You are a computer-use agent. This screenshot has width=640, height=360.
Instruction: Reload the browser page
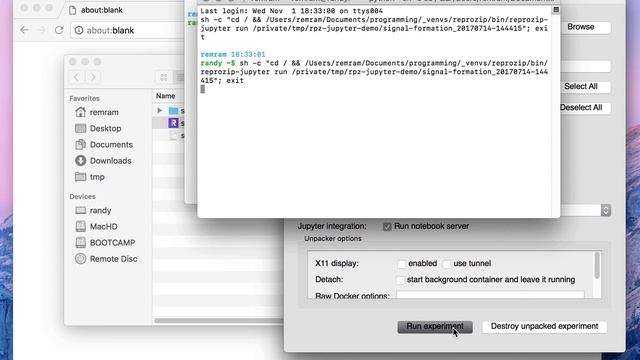coord(59,30)
